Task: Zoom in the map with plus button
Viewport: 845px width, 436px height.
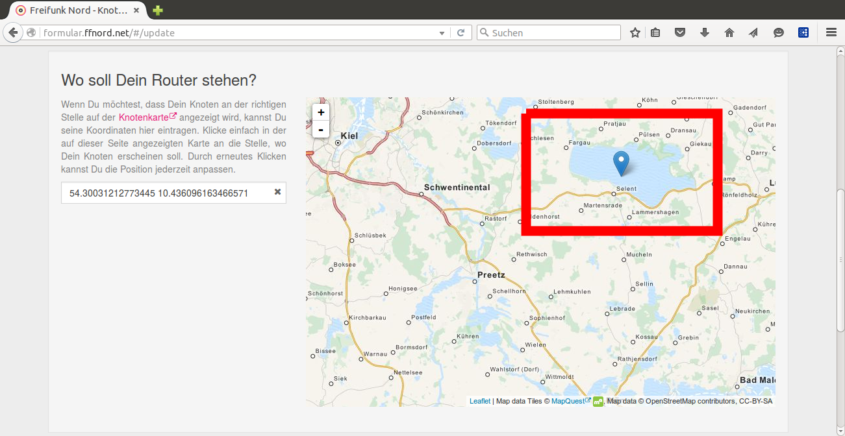Action: click(x=320, y=112)
